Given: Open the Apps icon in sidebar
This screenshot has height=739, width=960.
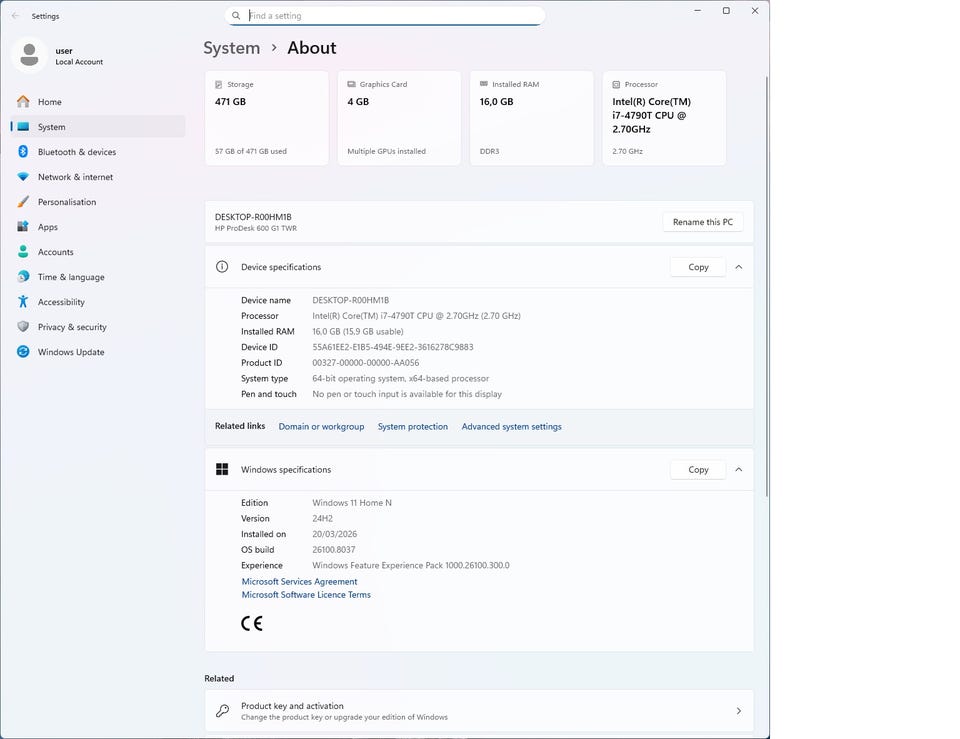Looking at the screenshot, I should (x=23, y=227).
